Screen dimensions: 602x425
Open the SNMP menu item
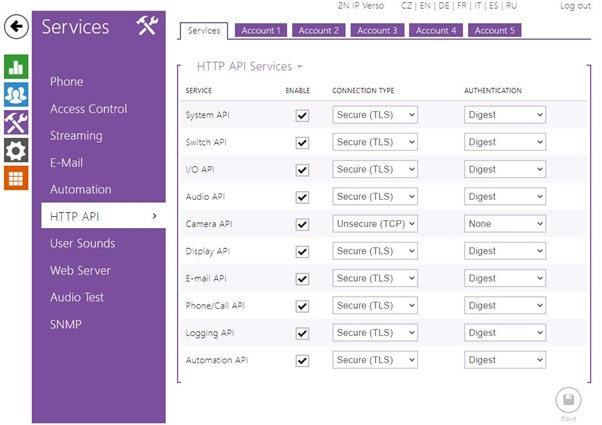[66, 324]
